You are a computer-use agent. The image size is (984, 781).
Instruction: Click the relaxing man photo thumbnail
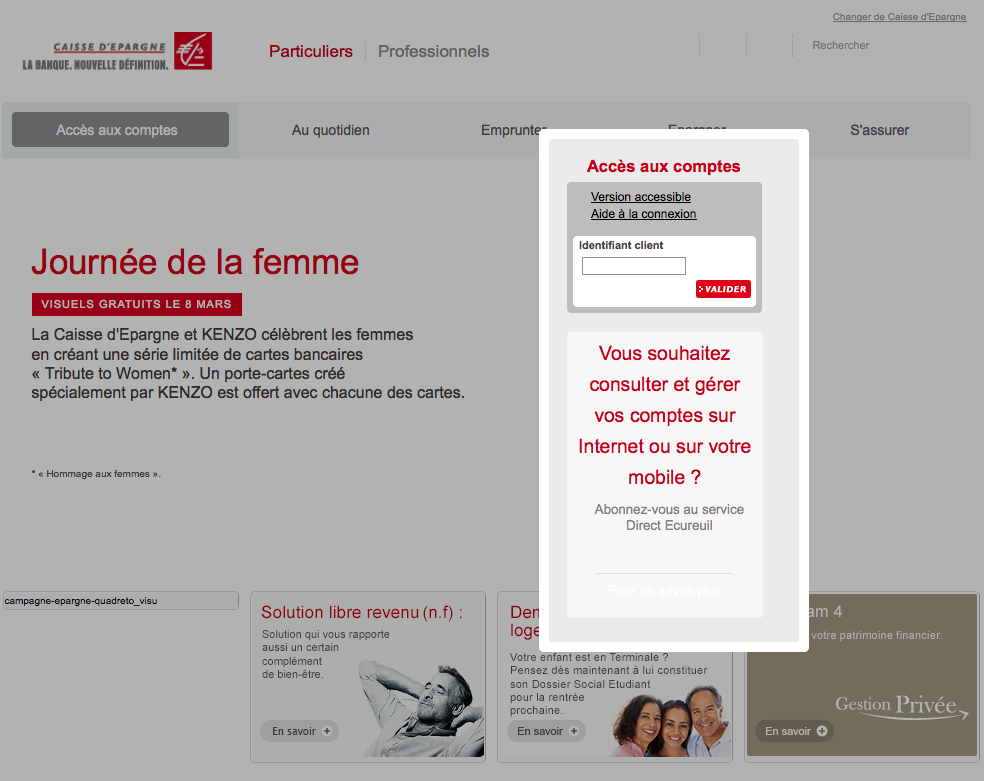coord(421,708)
